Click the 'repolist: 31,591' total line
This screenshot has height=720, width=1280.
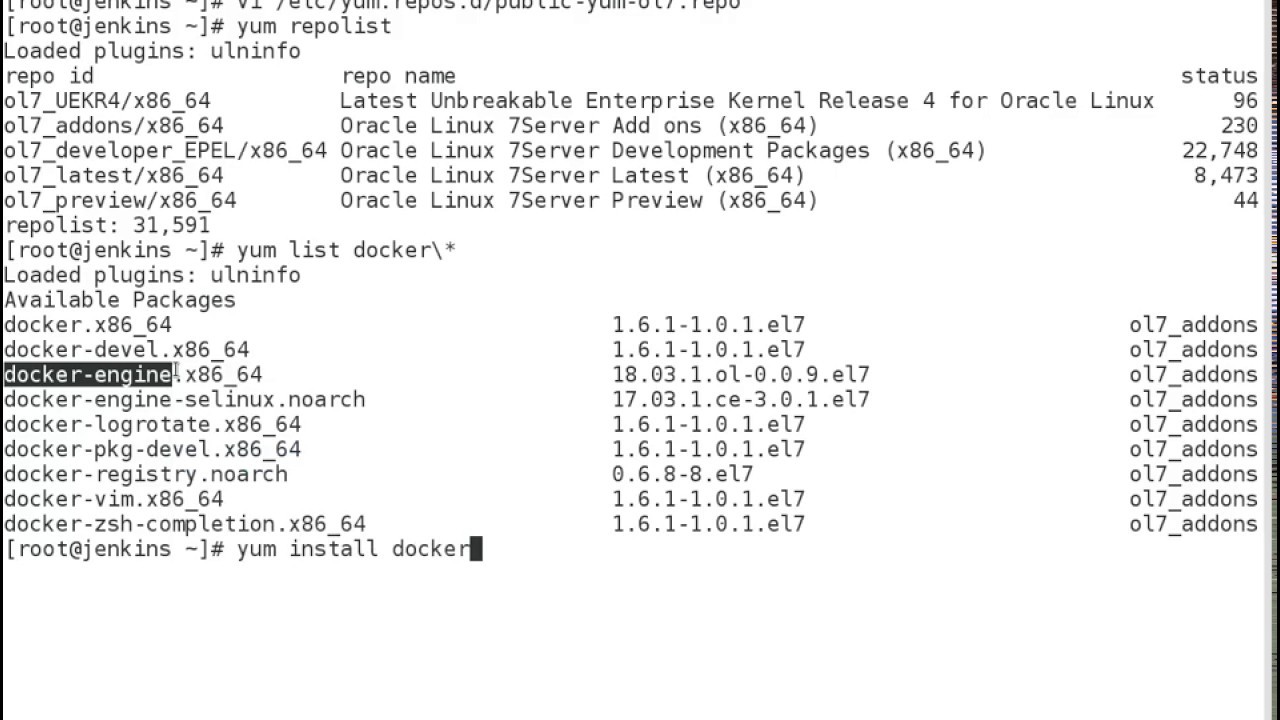pyautogui.click(x=107, y=226)
